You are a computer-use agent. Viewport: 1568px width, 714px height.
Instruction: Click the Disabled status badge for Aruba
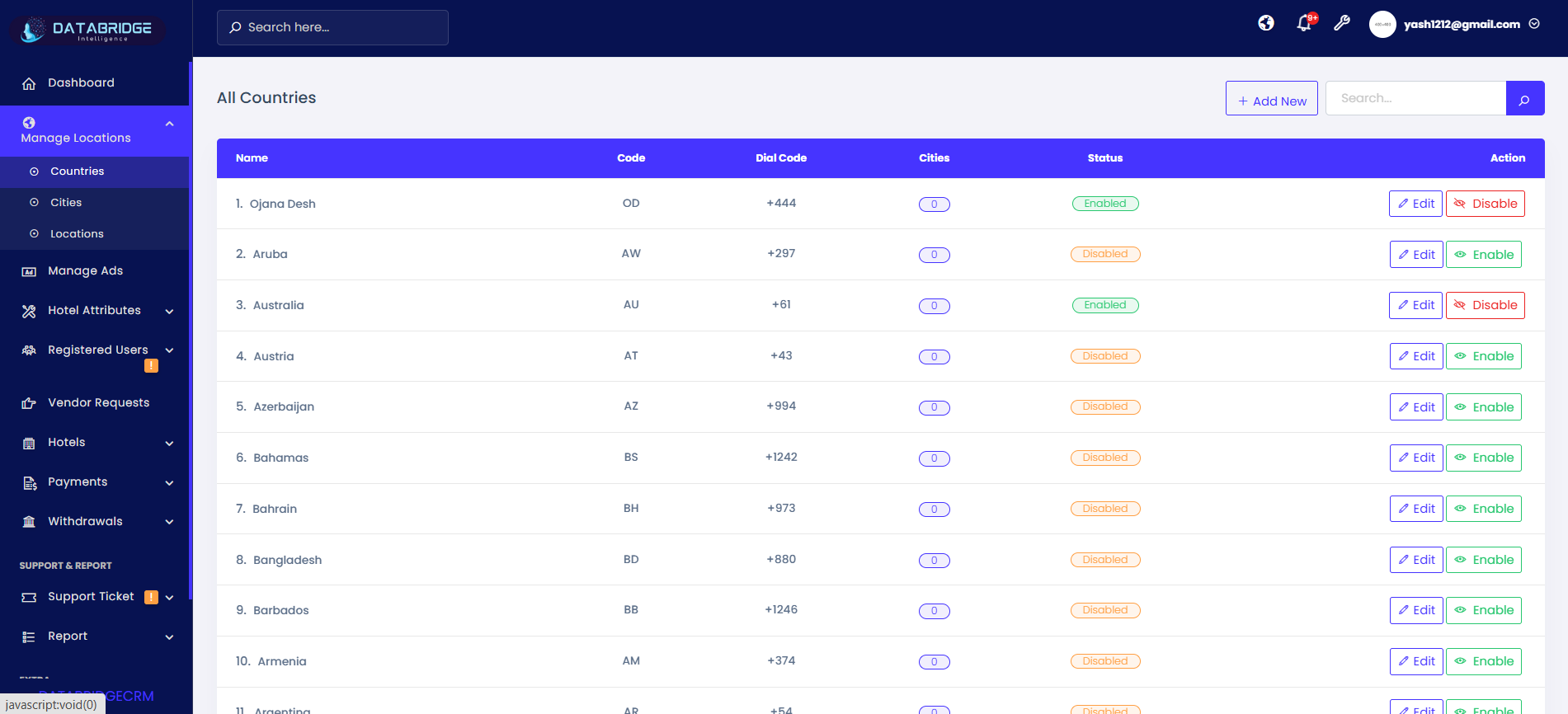point(1105,254)
